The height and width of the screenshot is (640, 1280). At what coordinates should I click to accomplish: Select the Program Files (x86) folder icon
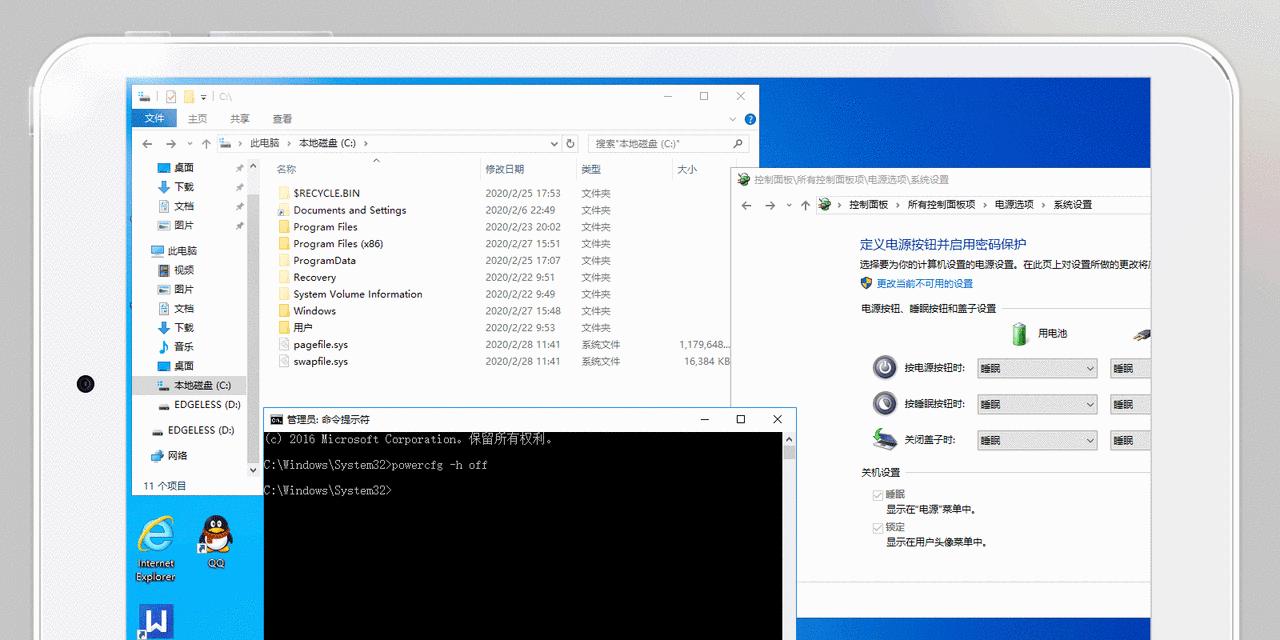(x=284, y=244)
